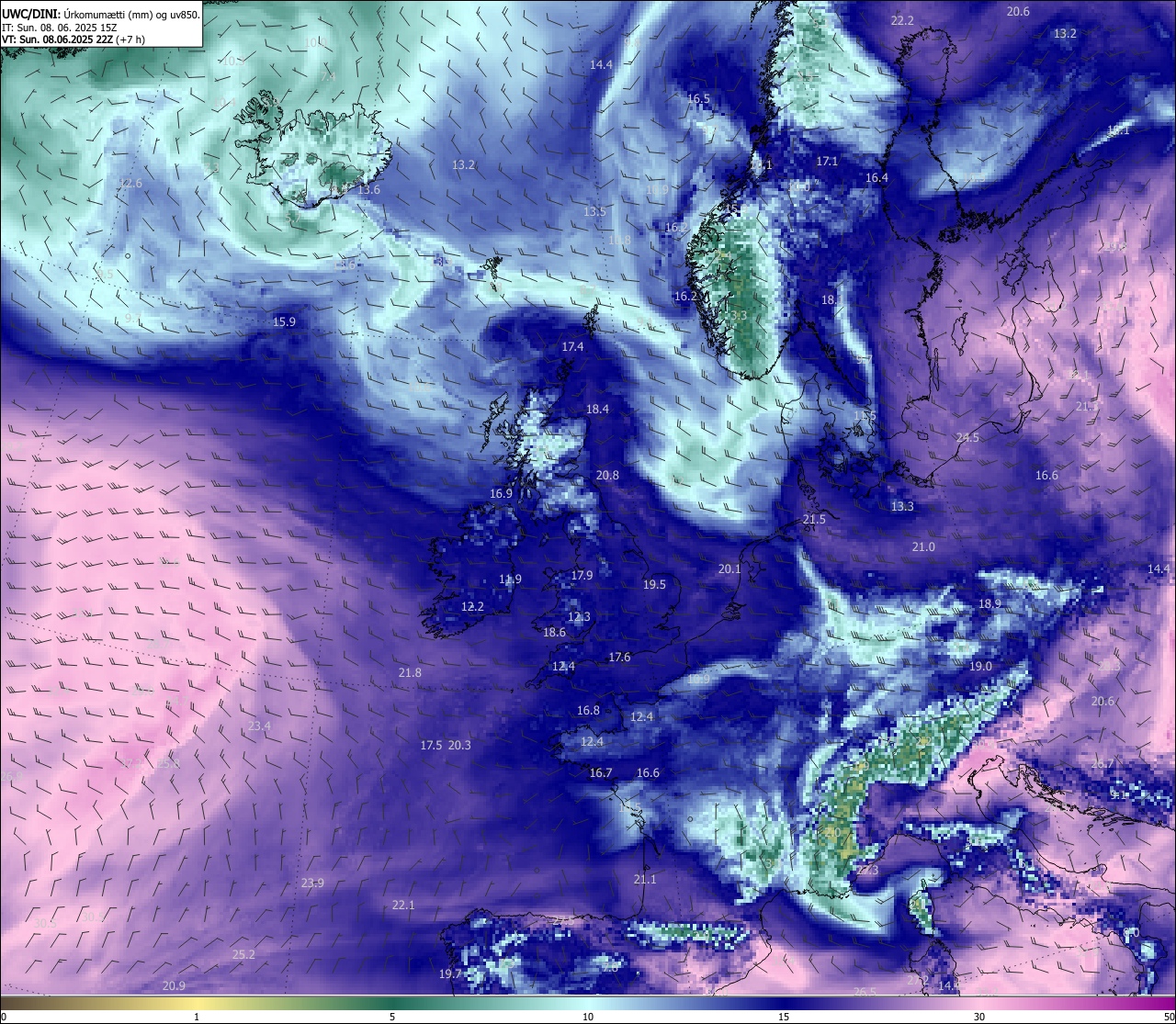Click the 20.8 value in the North Sea
The width and height of the screenshot is (1176, 1024).
point(607,475)
